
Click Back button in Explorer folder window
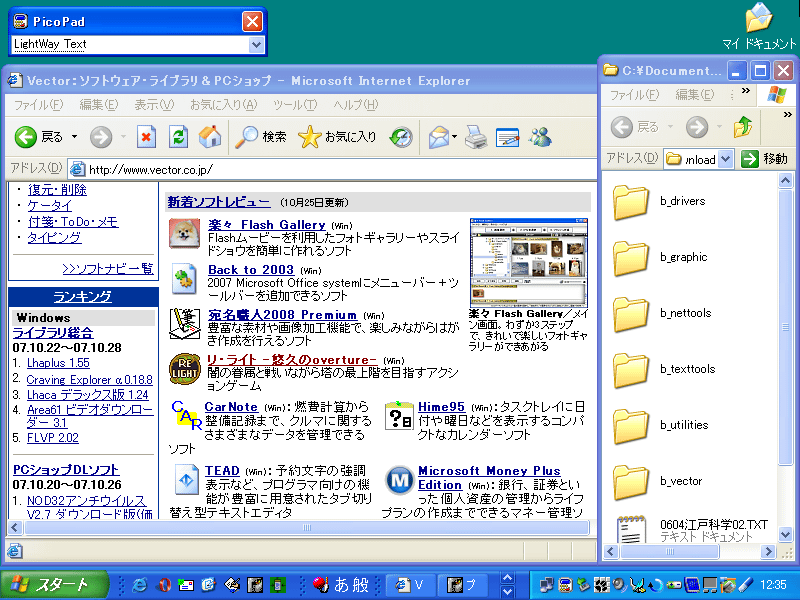(x=635, y=127)
